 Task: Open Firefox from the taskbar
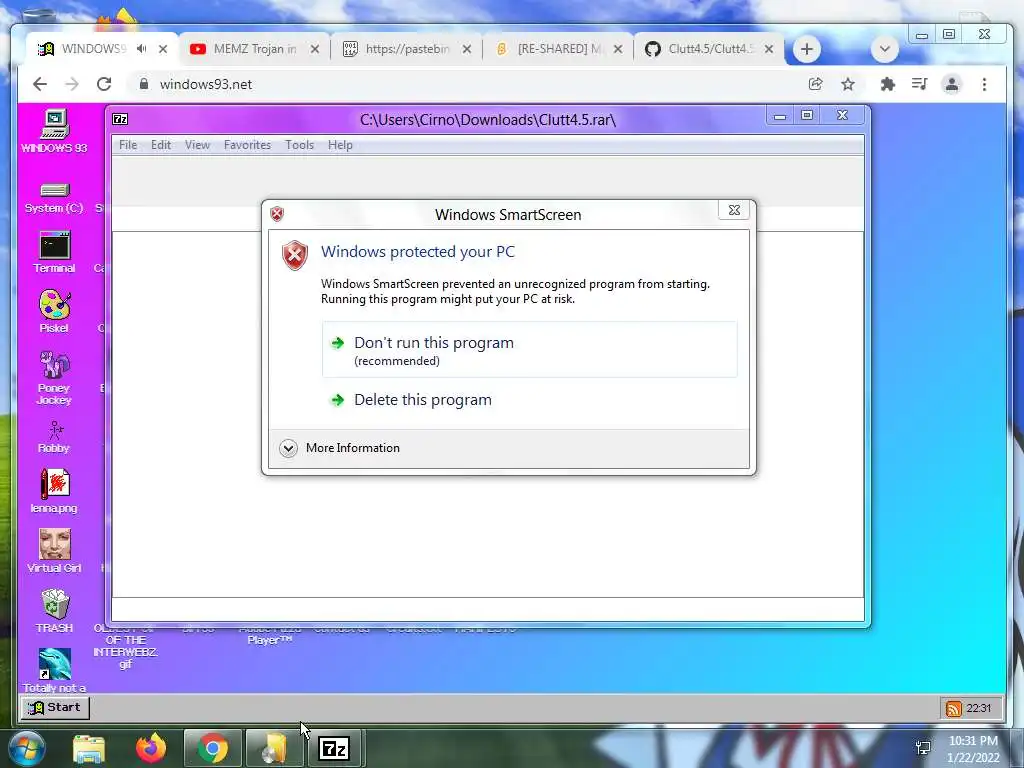(x=151, y=748)
